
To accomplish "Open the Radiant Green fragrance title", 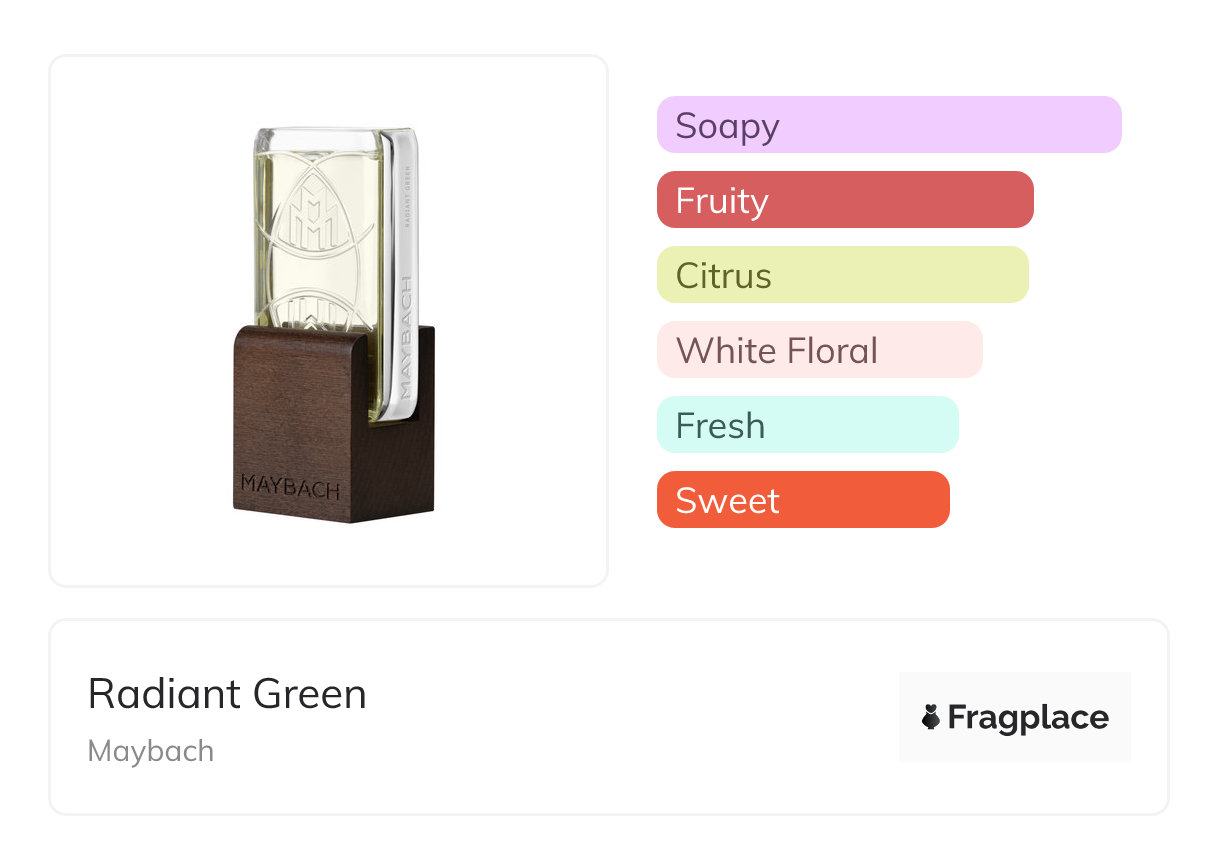I will click(x=227, y=694).
